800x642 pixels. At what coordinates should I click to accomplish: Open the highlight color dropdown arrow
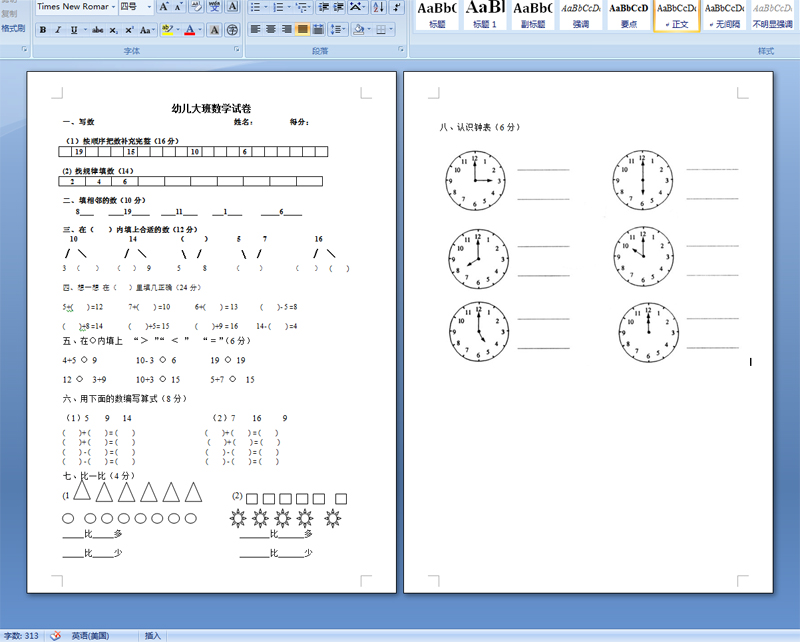point(178,30)
